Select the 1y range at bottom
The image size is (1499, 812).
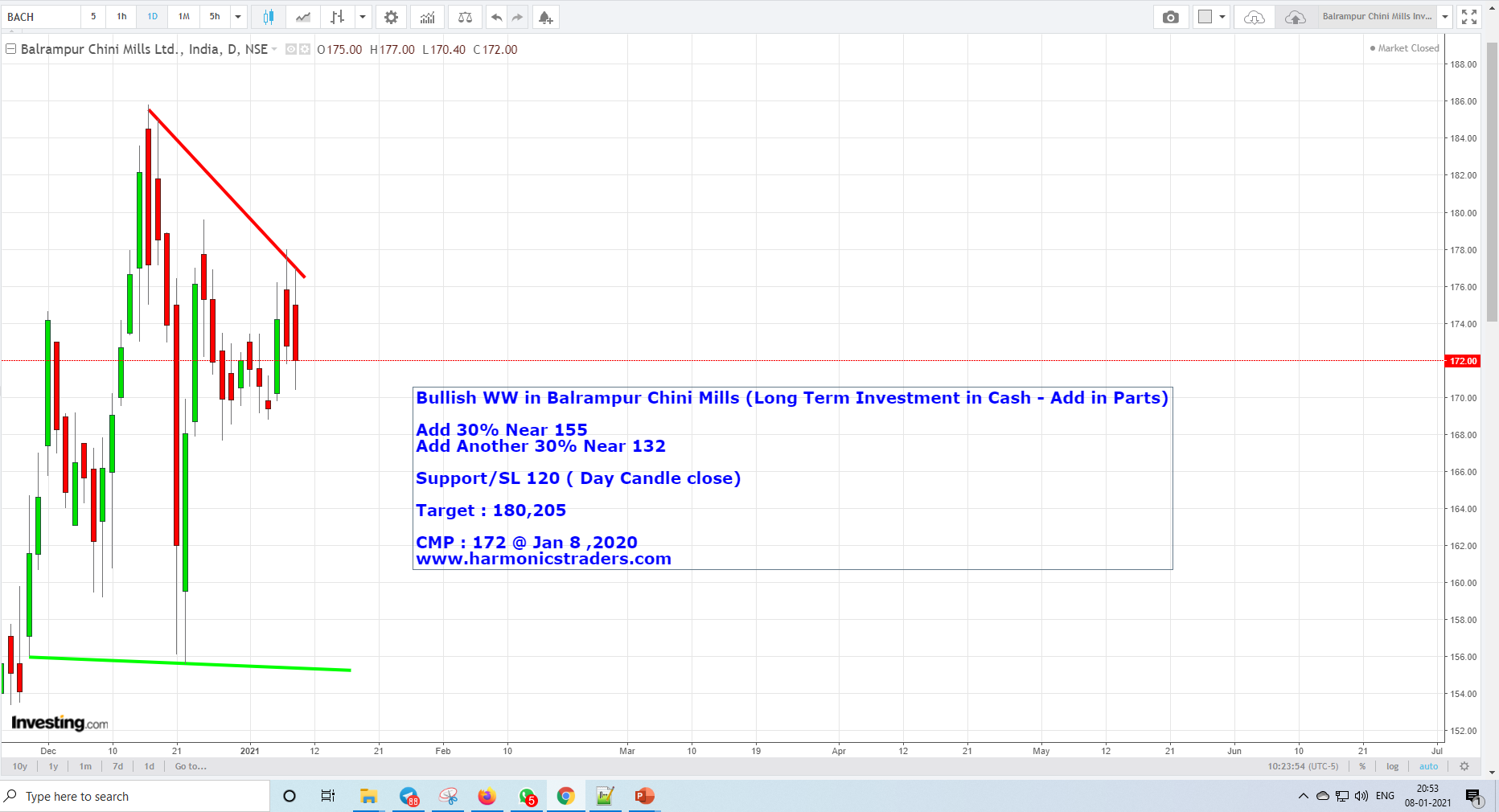[53, 766]
